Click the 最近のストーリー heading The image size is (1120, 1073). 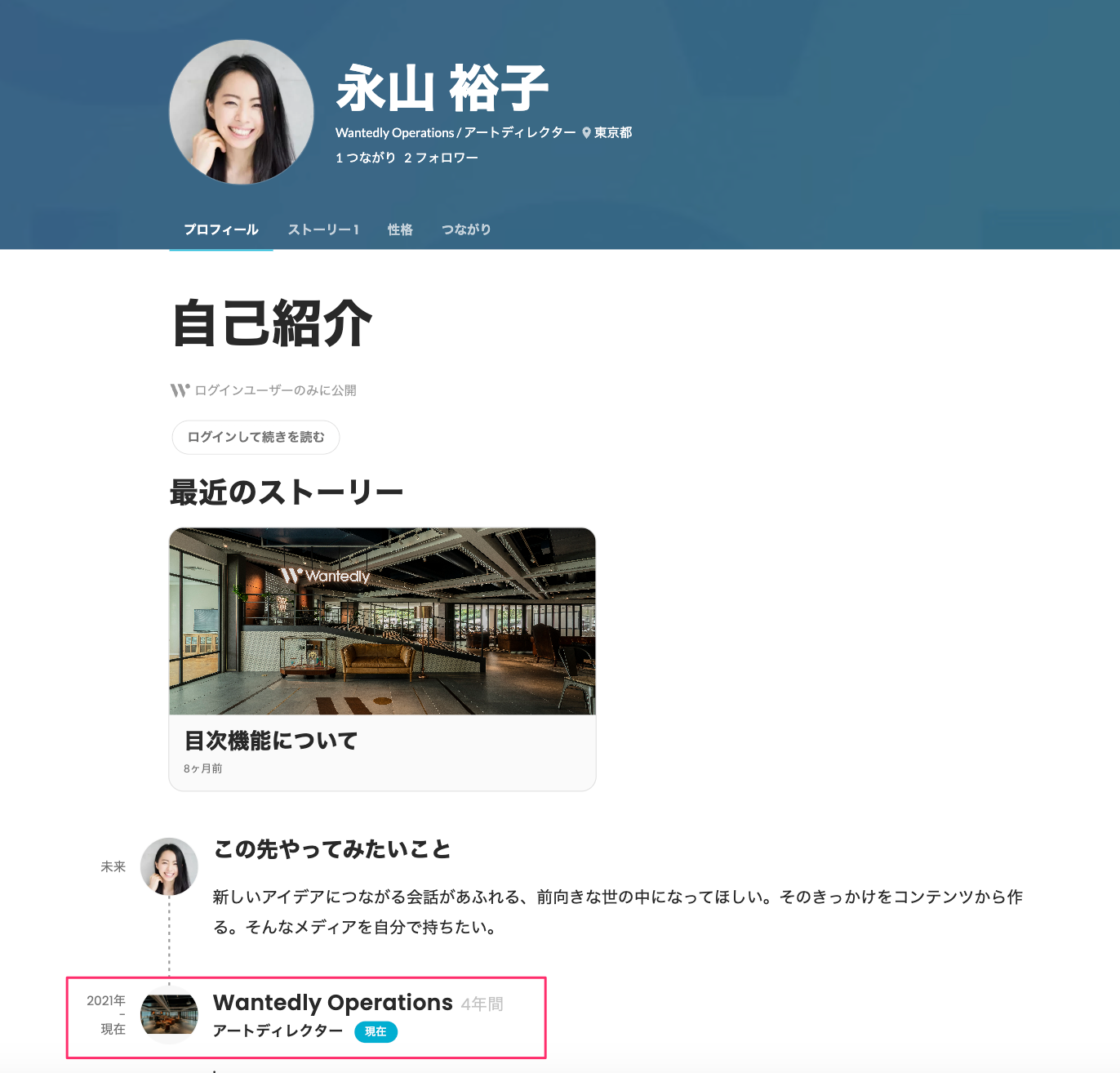(287, 492)
